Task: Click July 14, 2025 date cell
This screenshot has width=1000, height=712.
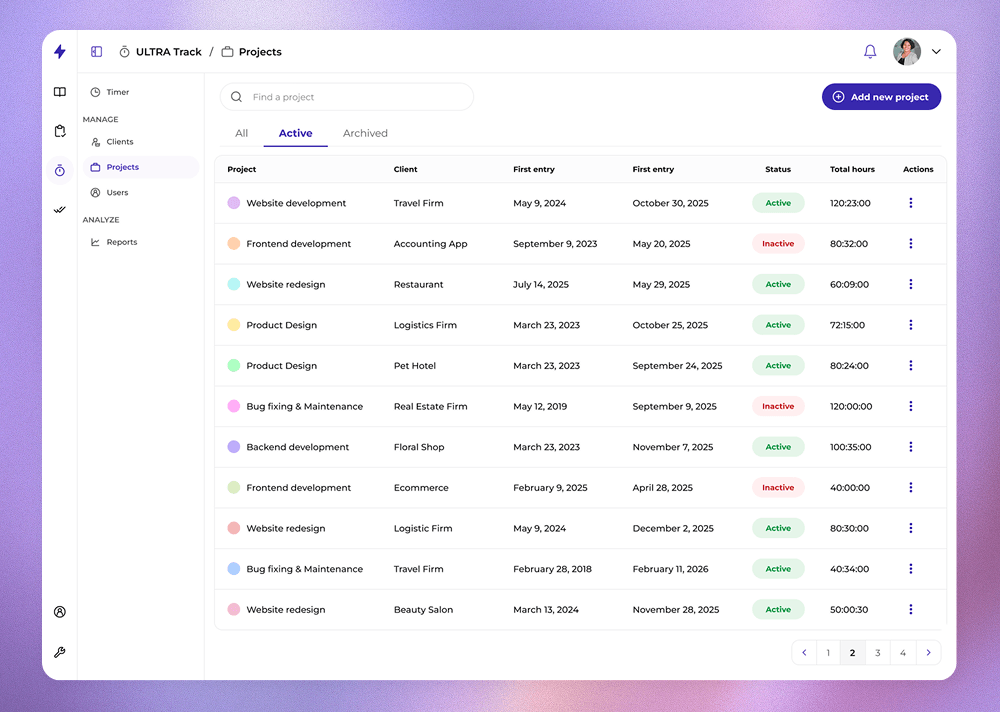Action: (541, 285)
